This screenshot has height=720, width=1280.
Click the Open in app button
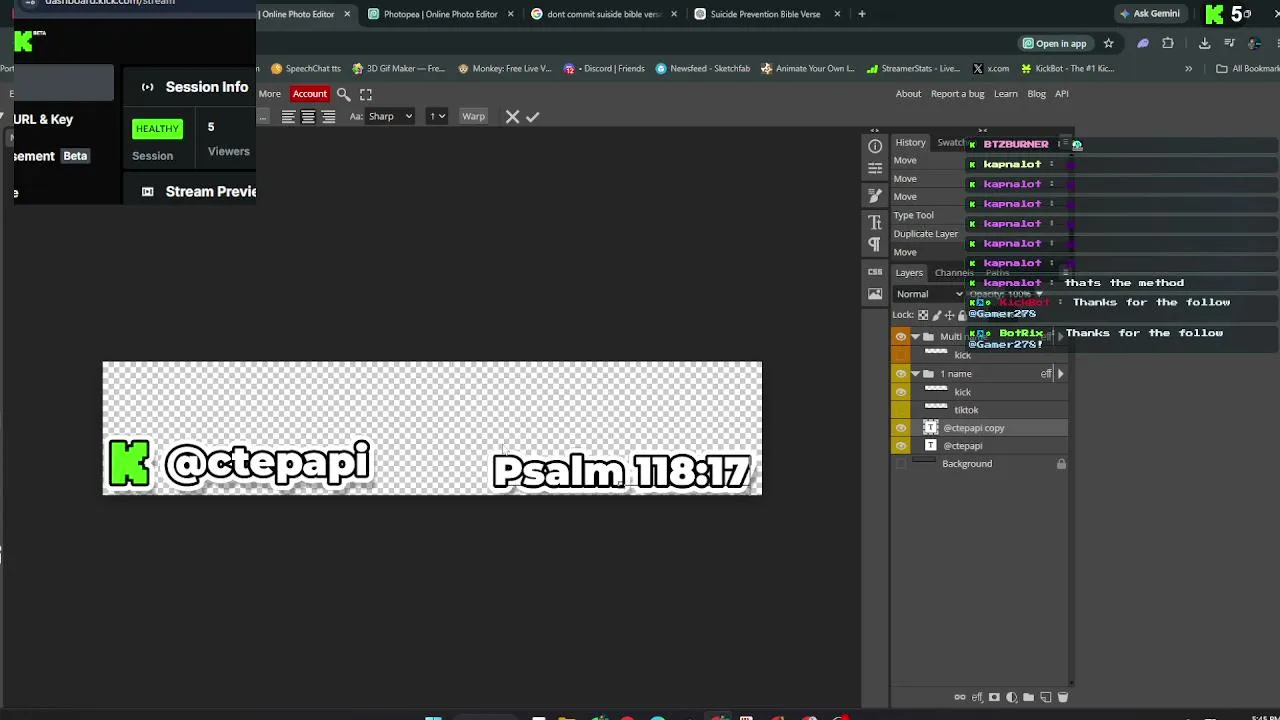click(x=1054, y=43)
